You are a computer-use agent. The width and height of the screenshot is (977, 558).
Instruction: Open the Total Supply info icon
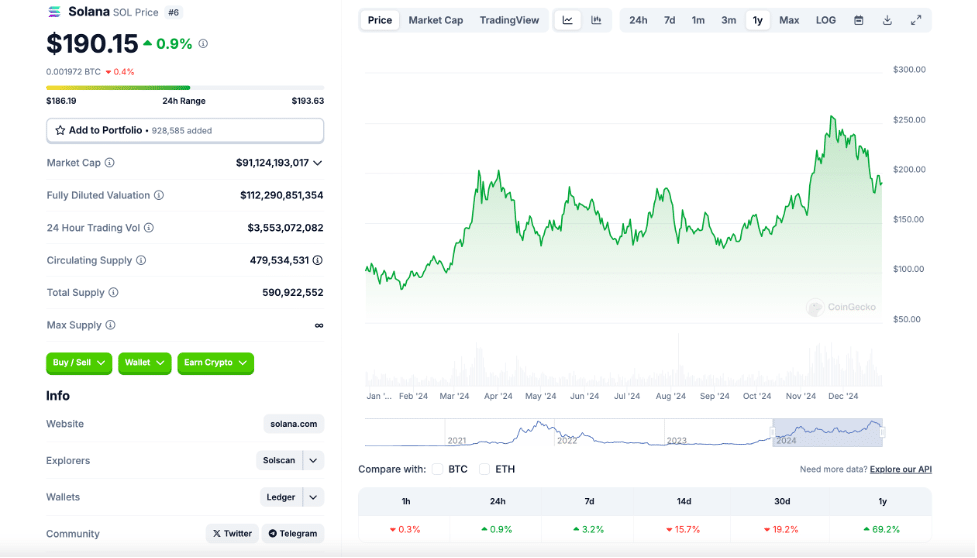pos(113,293)
